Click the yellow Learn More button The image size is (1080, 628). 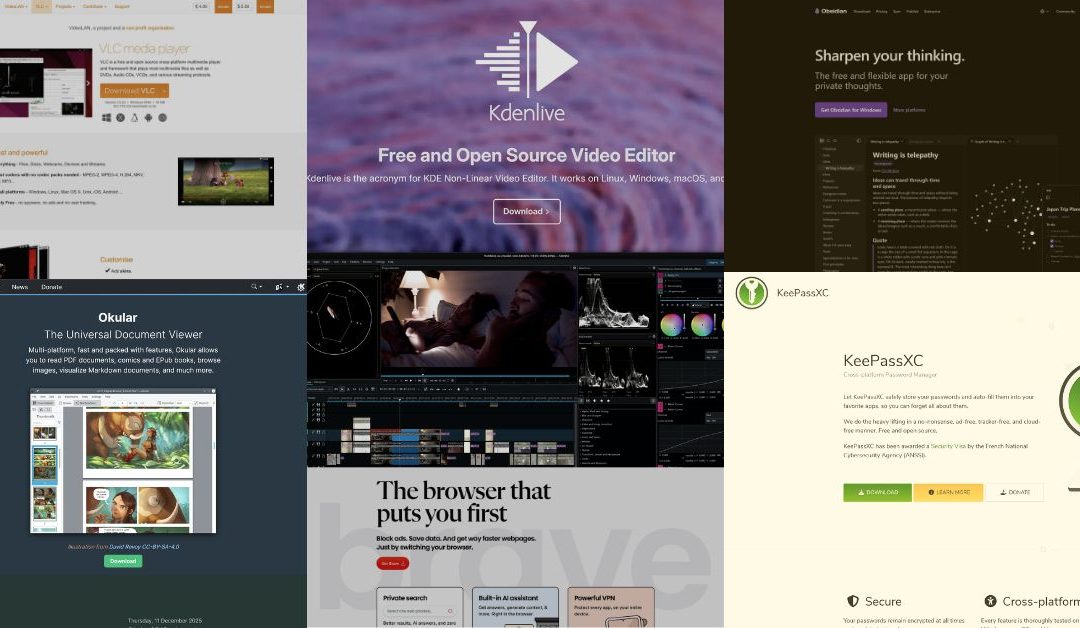(x=948, y=492)
